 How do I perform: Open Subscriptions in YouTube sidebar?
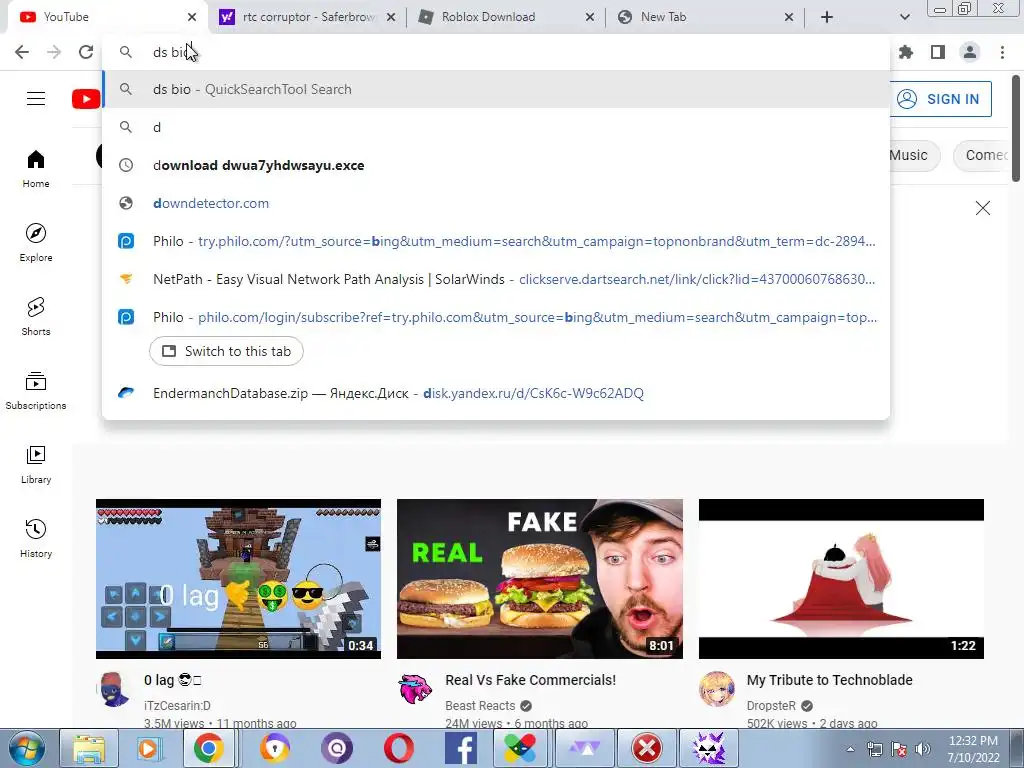(x=36, y=390)
